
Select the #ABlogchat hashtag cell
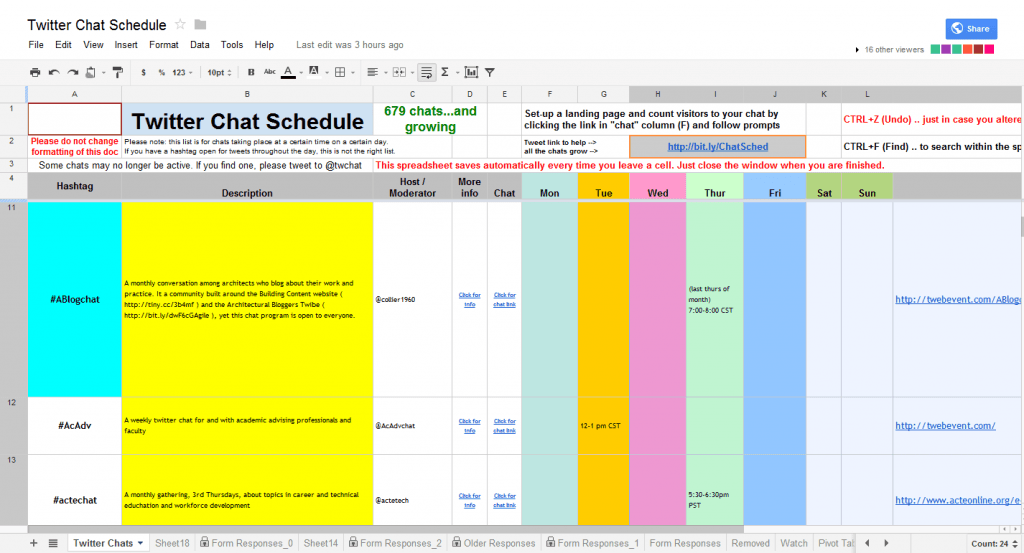pyautogui.click(x=75, y=298)
